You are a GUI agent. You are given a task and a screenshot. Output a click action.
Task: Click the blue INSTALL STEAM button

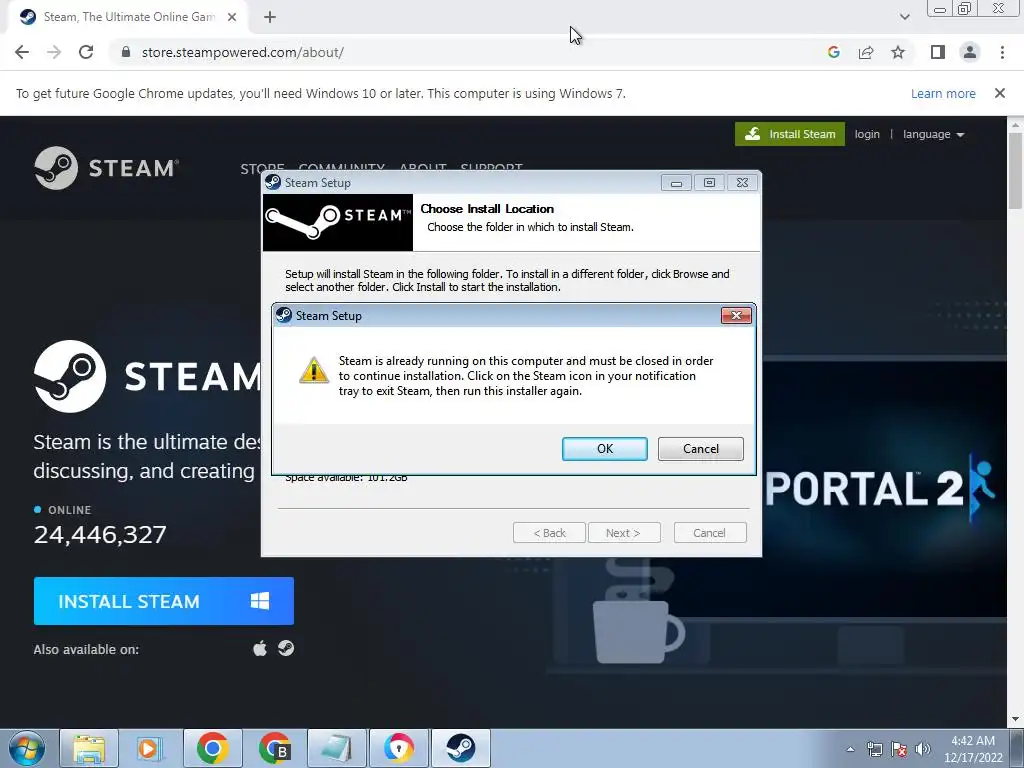click(164, 601)
